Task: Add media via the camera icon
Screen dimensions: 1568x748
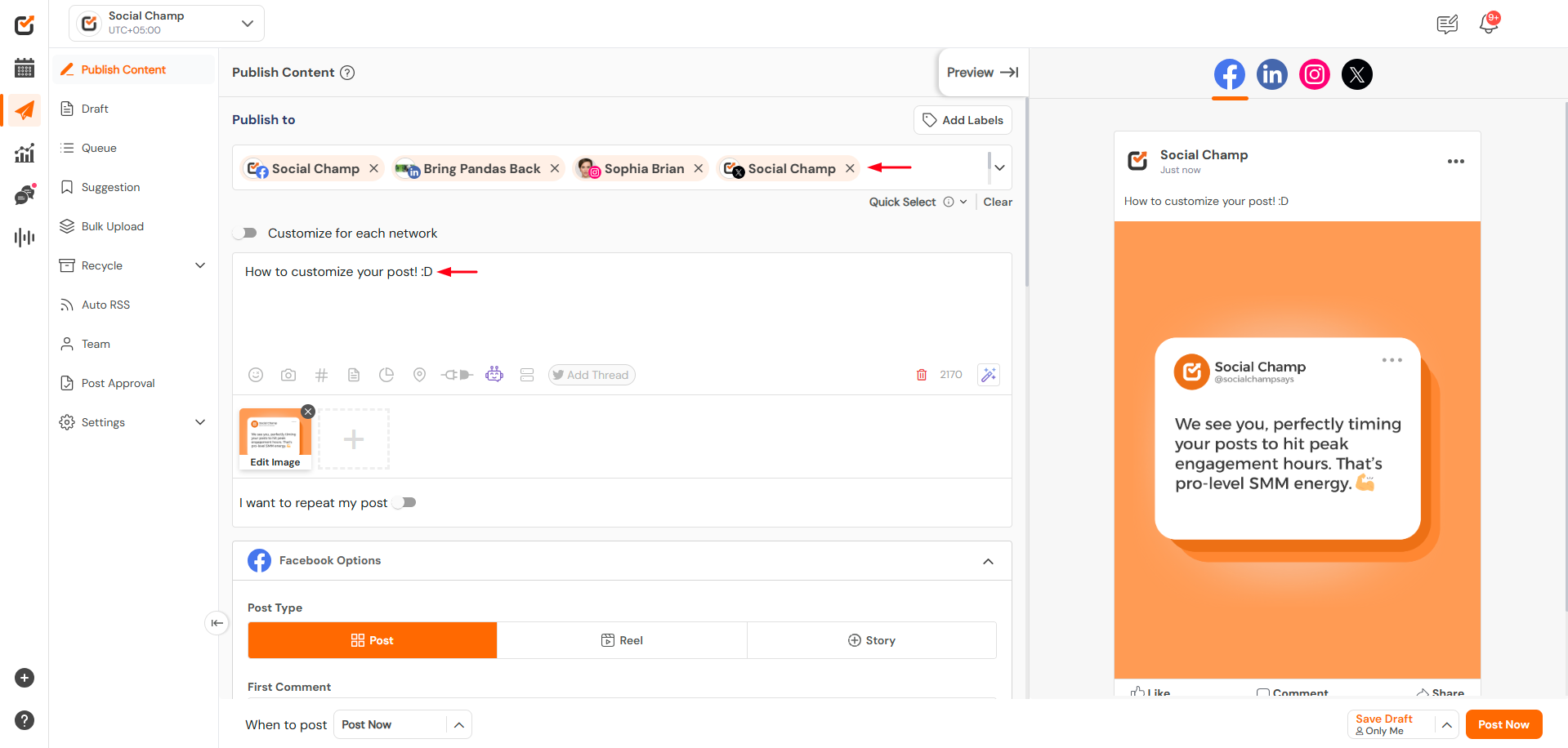Action: click(x=288, y=375)
